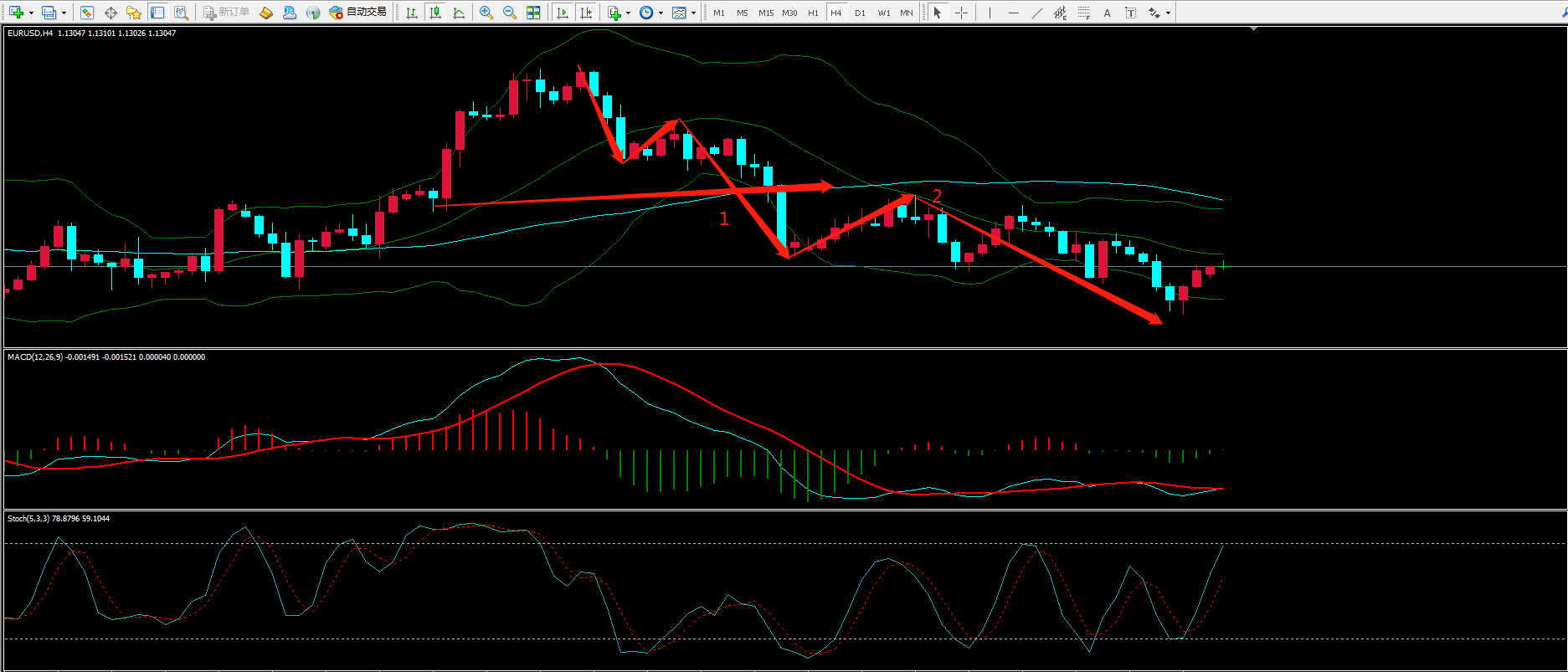Select the Fibonacci retracement tool
Image resolution: width=1568 pixels, height=672 pixels.
[x=1083, y=13]
